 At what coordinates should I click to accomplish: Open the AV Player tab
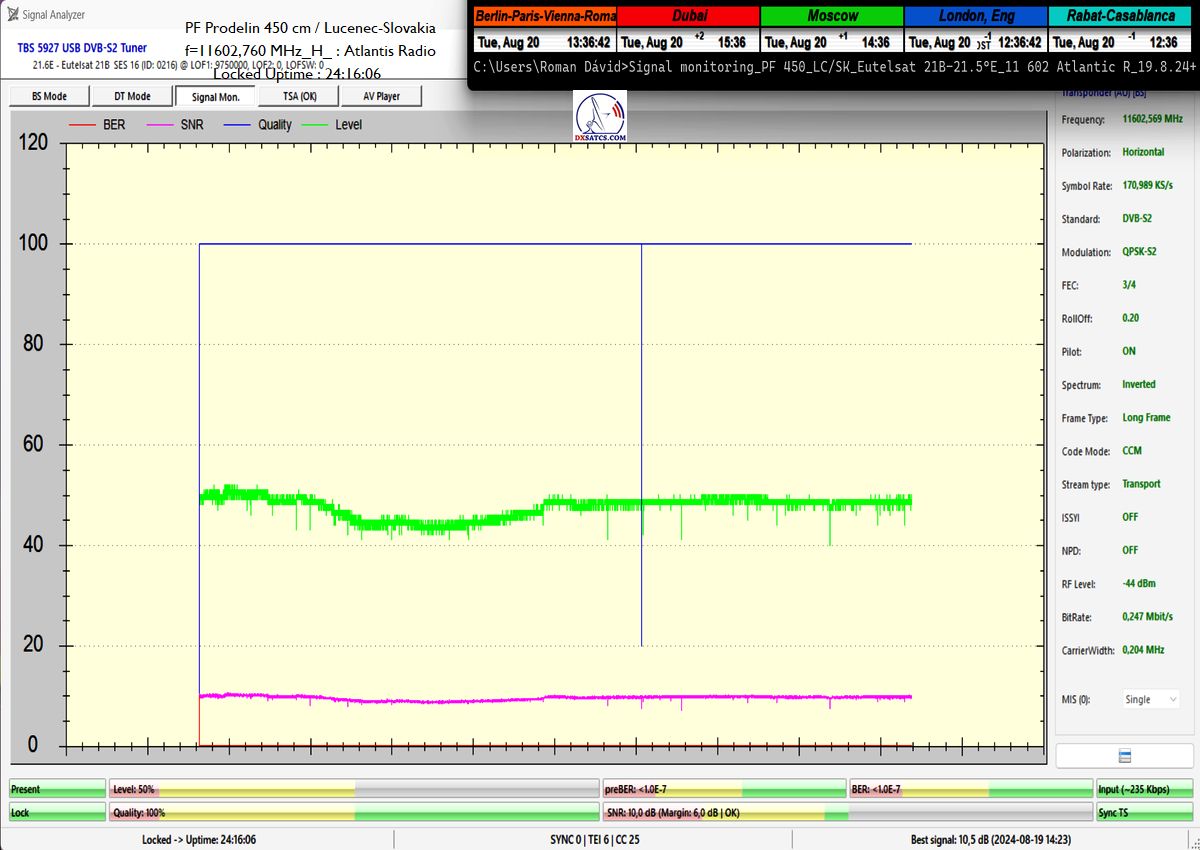coord(381,96)
